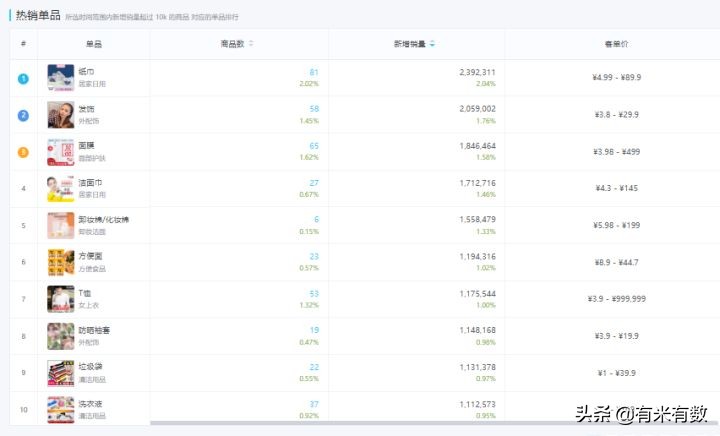Click sales value 1,131,378
The height and width of the screenshot is (436, 720).
pos(478,367)
